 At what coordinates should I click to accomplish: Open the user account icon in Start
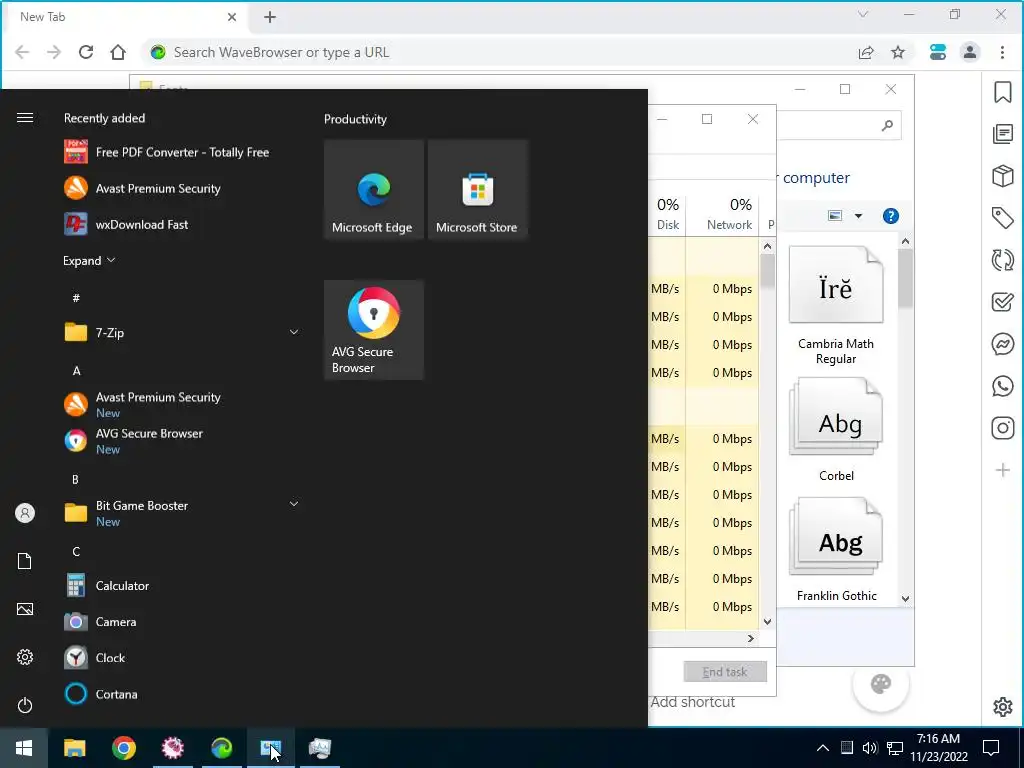click(x=25, y=513)
